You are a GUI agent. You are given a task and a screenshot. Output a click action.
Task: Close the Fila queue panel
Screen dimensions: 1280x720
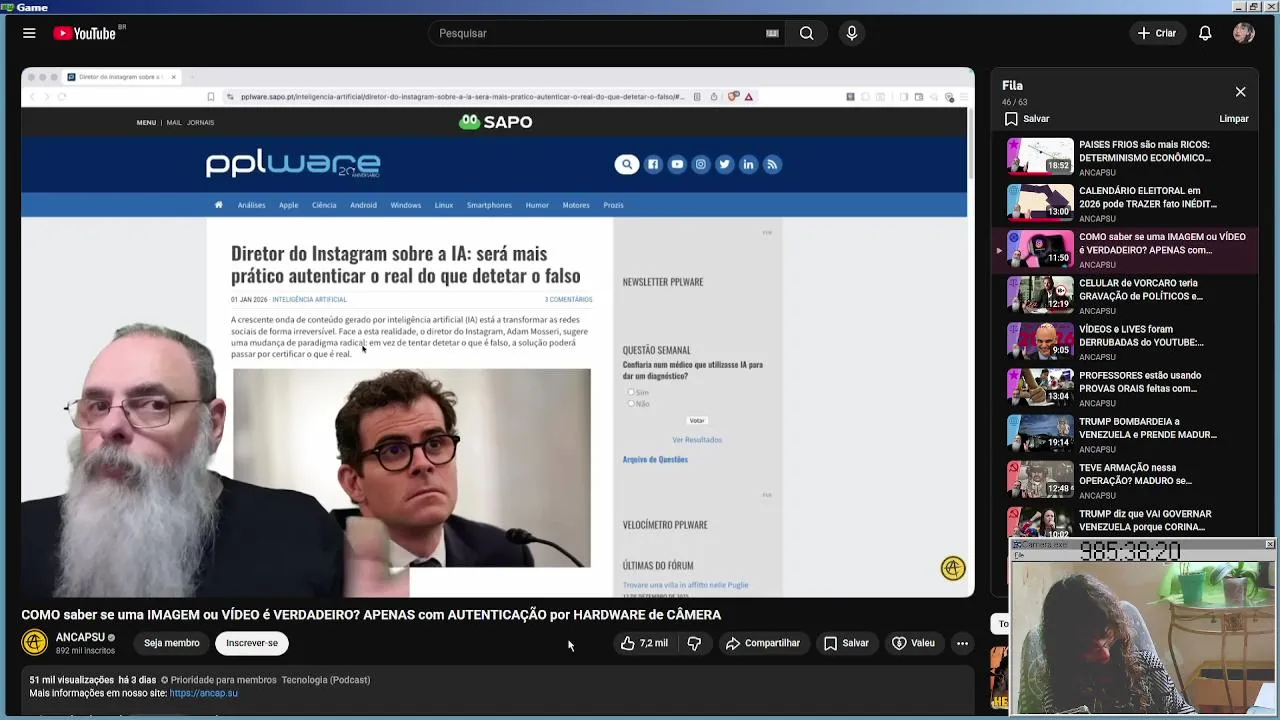1240,92
